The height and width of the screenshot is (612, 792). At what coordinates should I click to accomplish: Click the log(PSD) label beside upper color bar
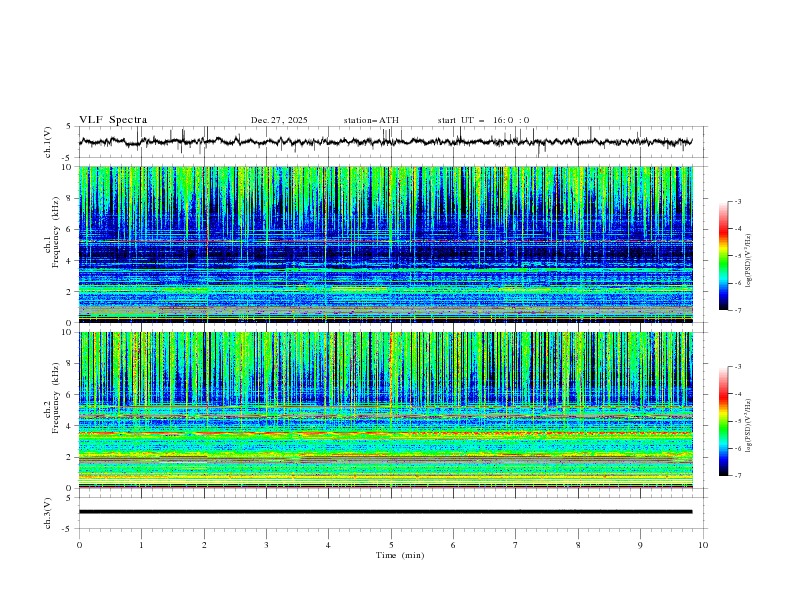click(749, 256)
